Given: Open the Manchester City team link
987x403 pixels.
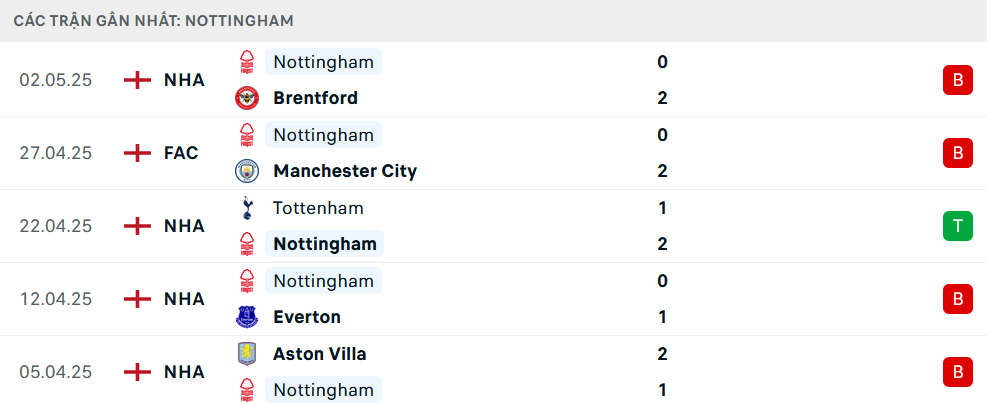Looking at the screenshot, I should (x=345, y=171).
